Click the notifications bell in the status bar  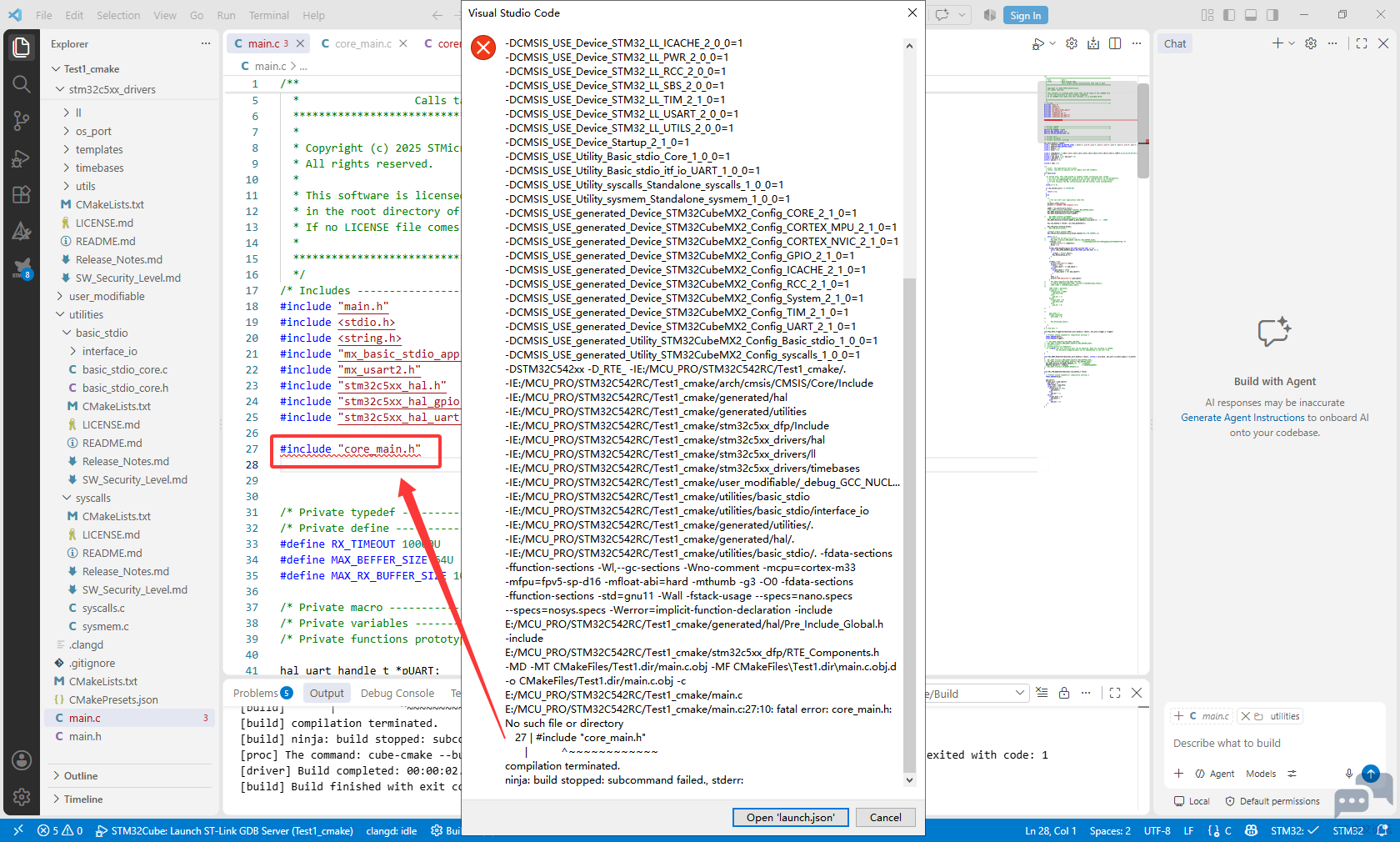(x=1382, y=830)
